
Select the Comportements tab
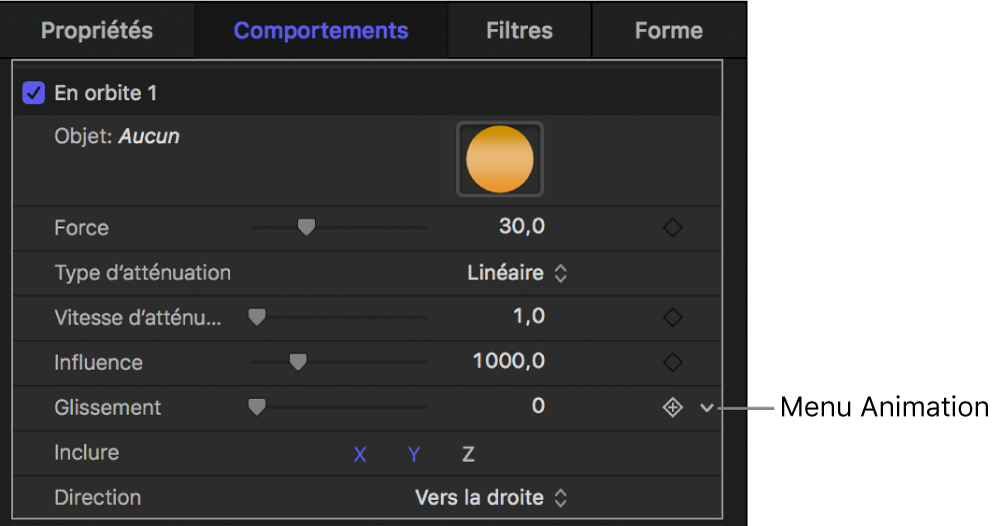point(321,30)
